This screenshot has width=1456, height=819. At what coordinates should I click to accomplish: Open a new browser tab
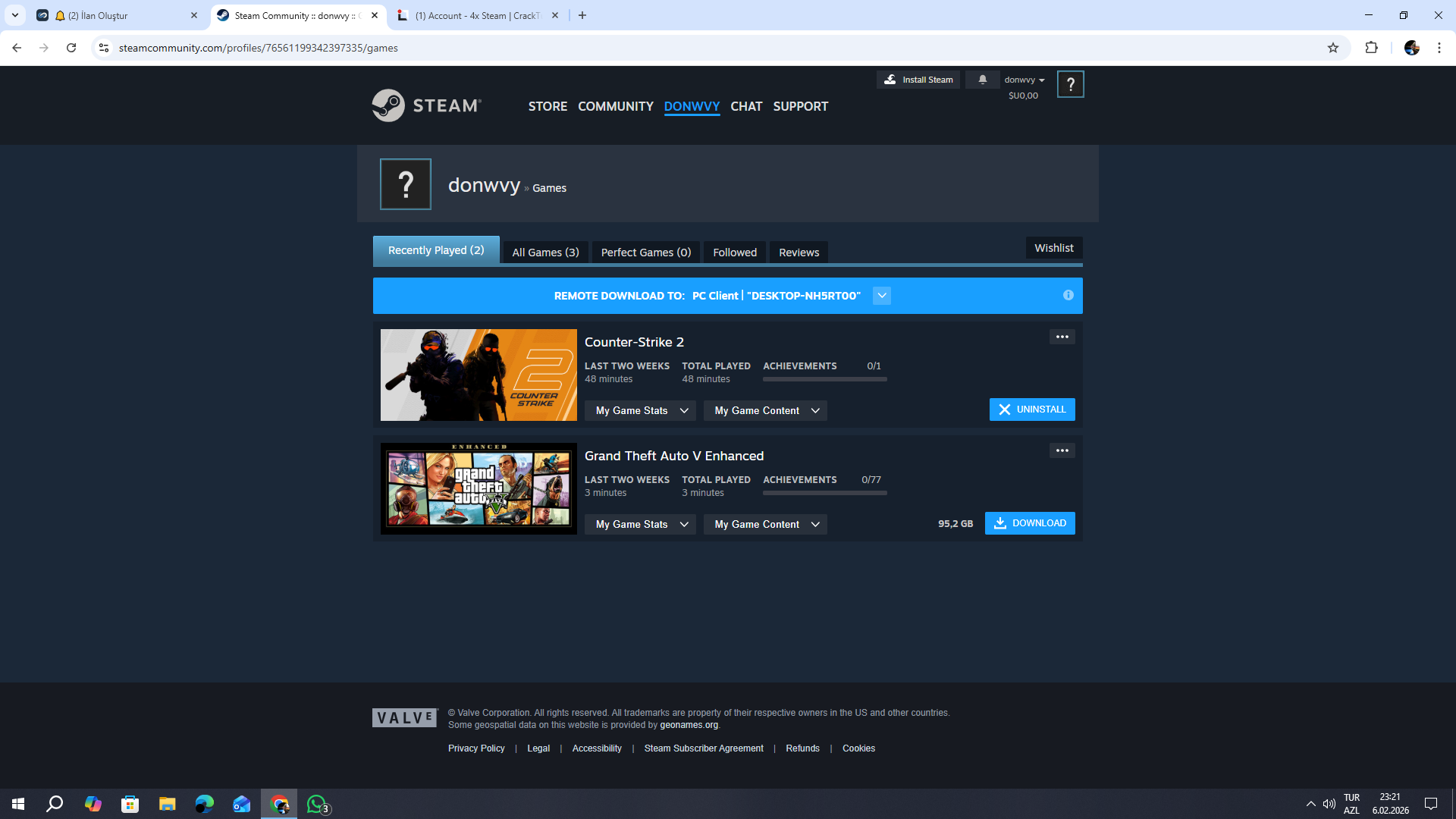click(582, 15)
